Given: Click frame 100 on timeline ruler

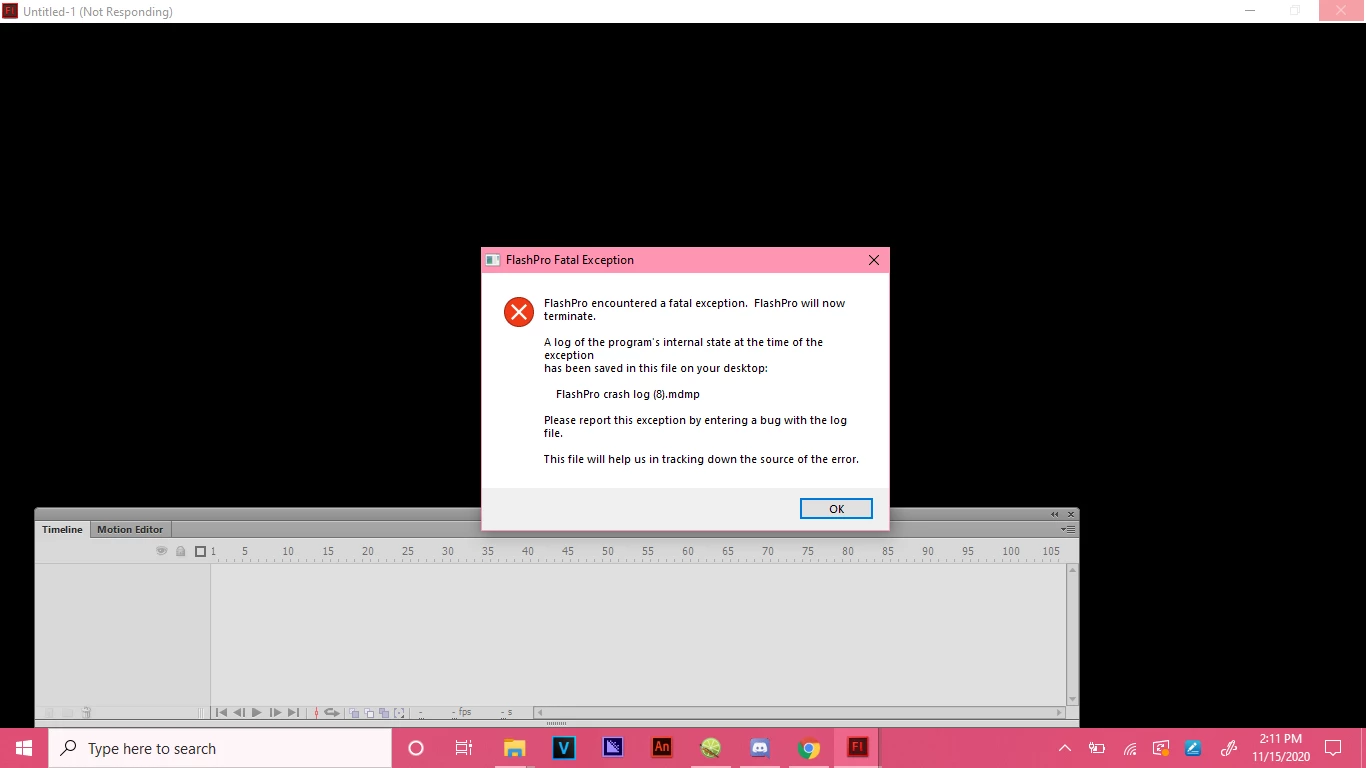Looking at the screenshot, I should [x=1011, y=551].
